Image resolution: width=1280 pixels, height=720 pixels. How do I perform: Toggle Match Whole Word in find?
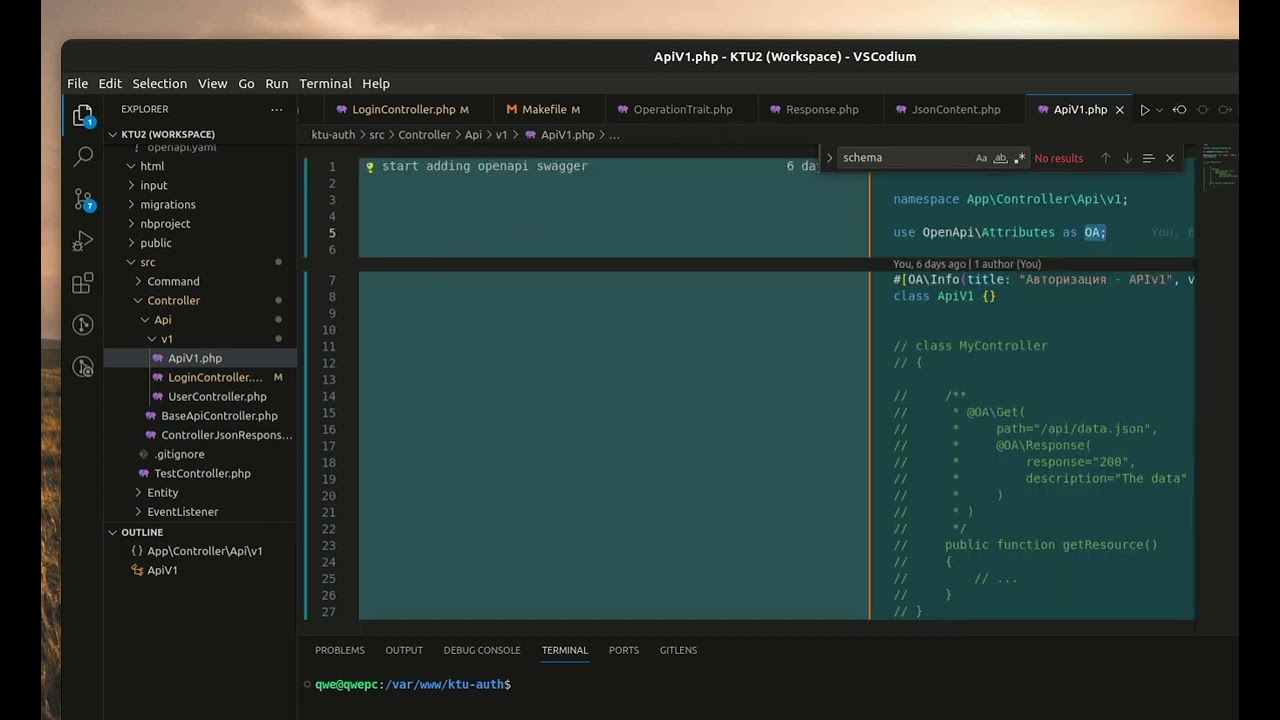pyautogui.click(x=1000, y=158)
